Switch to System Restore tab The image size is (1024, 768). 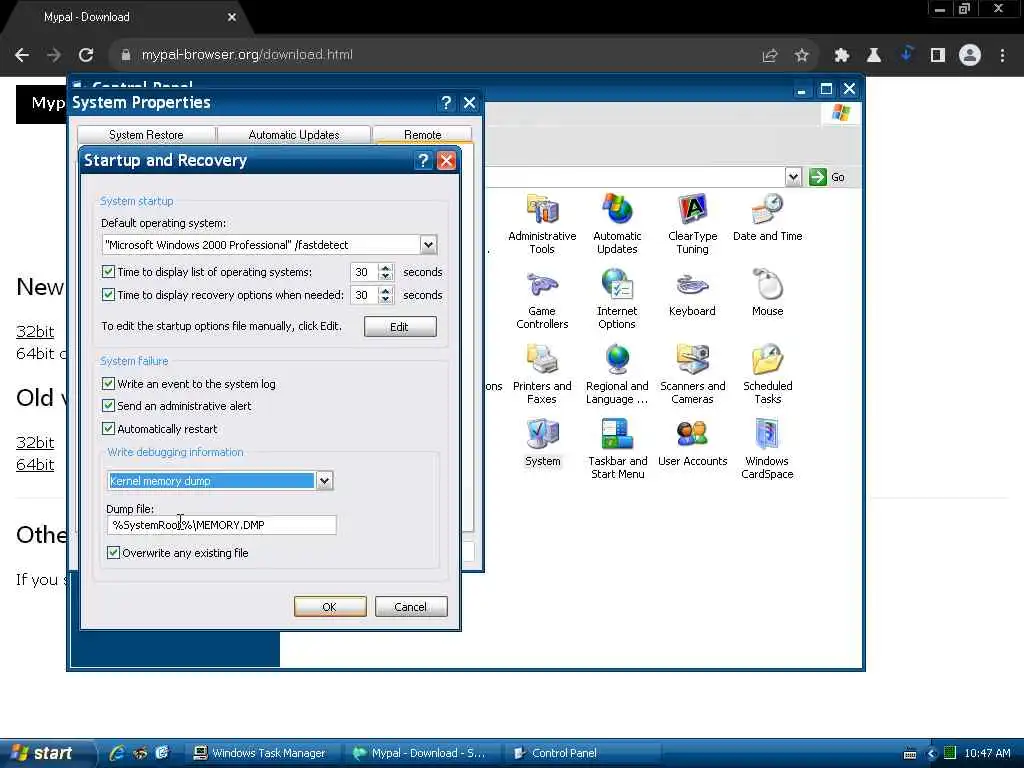146,135
